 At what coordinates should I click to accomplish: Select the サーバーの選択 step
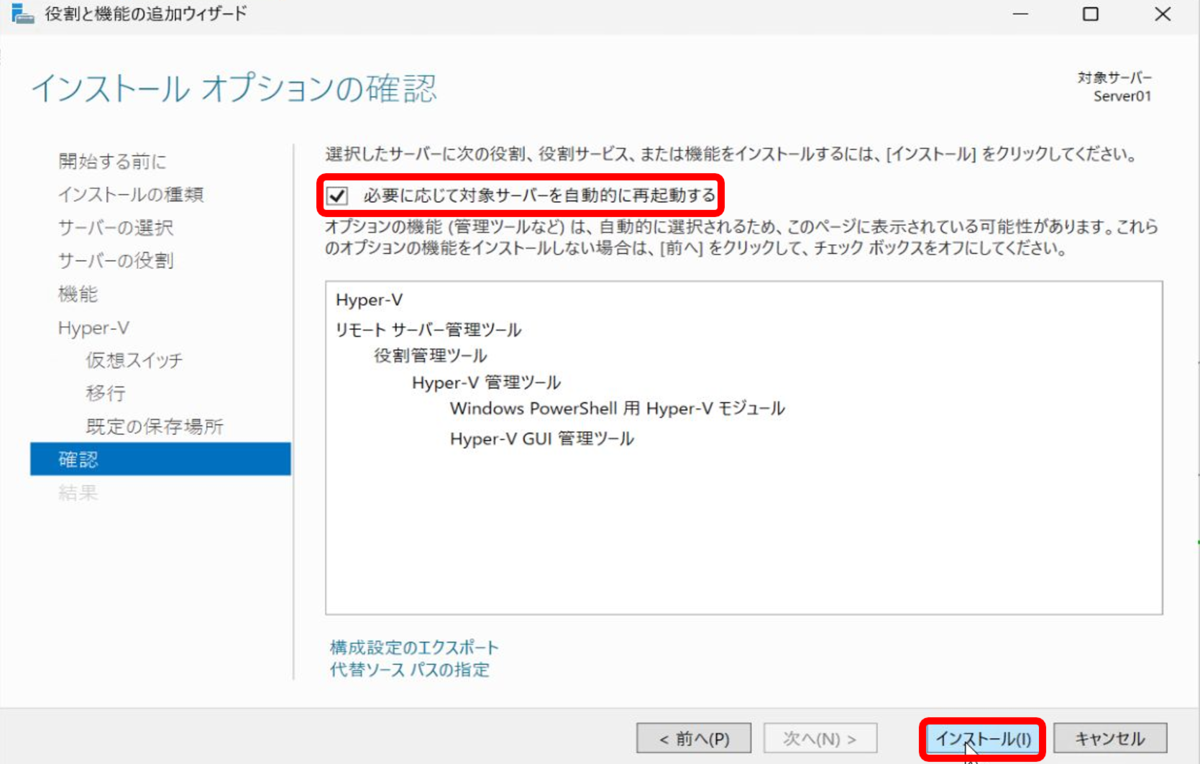[x=115, y=228]
